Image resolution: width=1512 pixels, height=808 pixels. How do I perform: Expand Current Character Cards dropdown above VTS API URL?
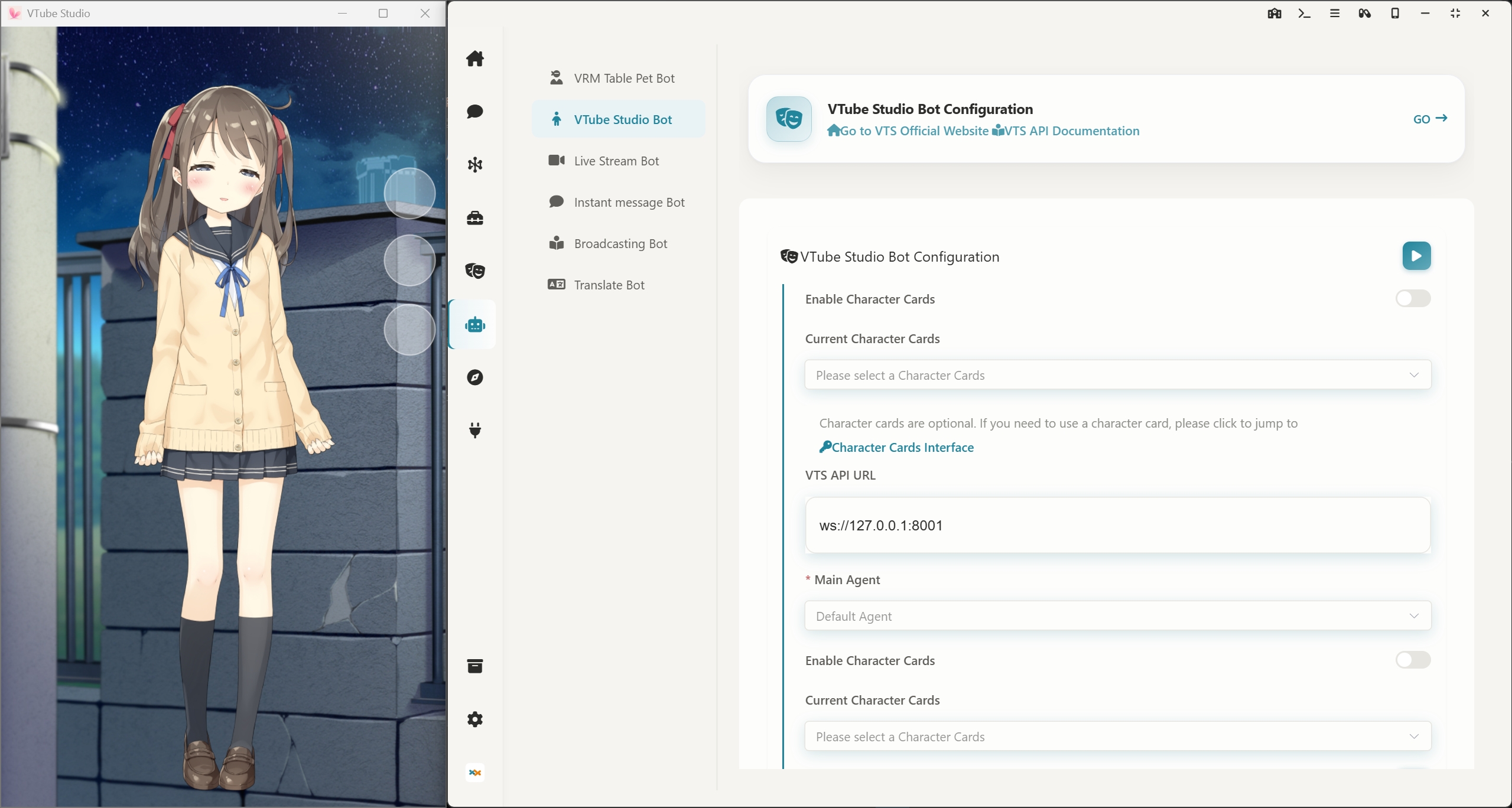point(1118,375)
